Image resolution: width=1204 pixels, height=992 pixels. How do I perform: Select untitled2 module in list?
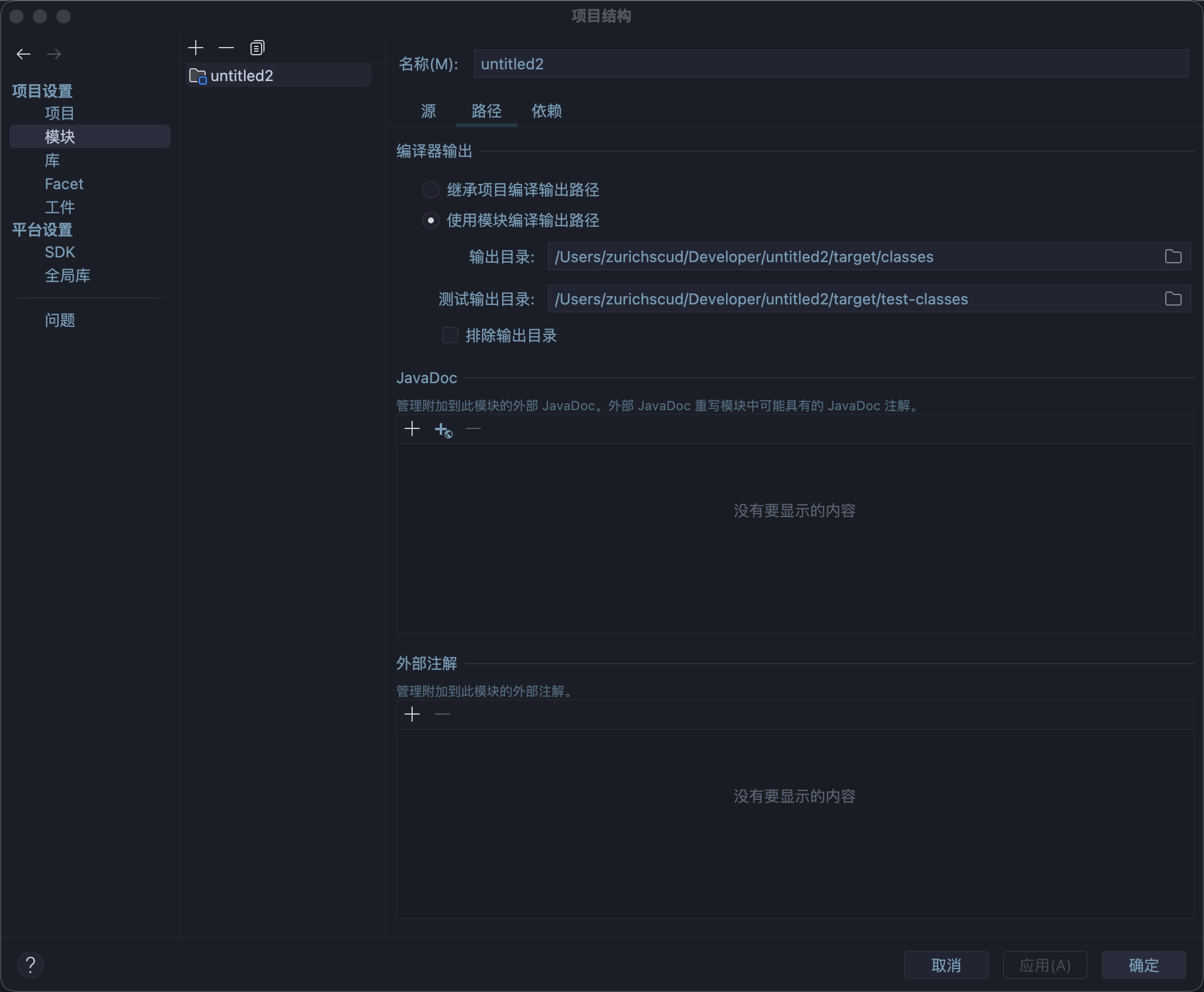242,76
